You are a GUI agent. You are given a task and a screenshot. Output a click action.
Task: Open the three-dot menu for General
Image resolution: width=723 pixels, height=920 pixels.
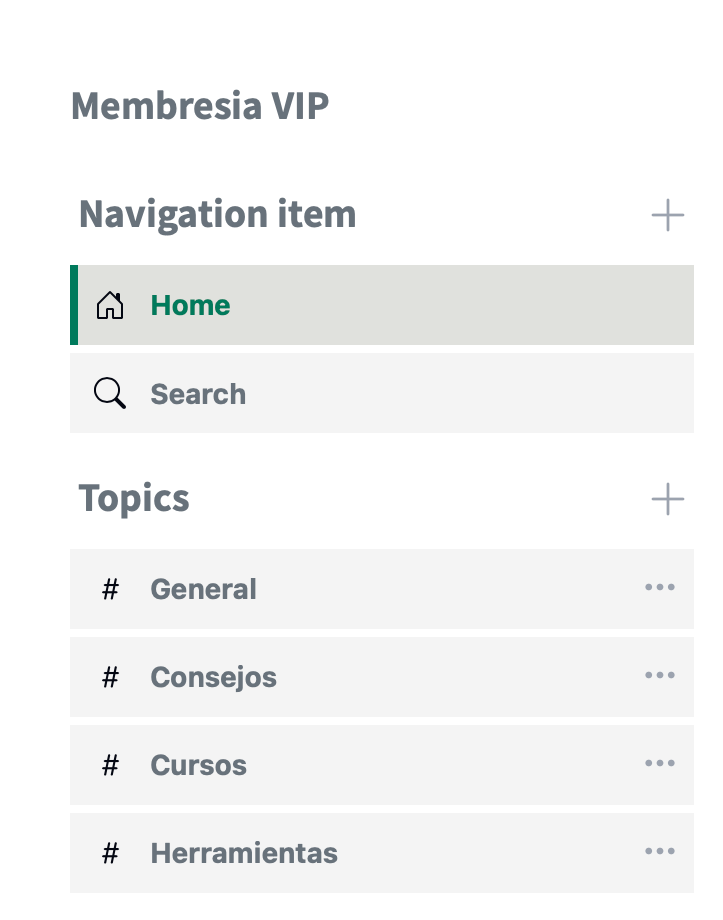click(660, 587)
